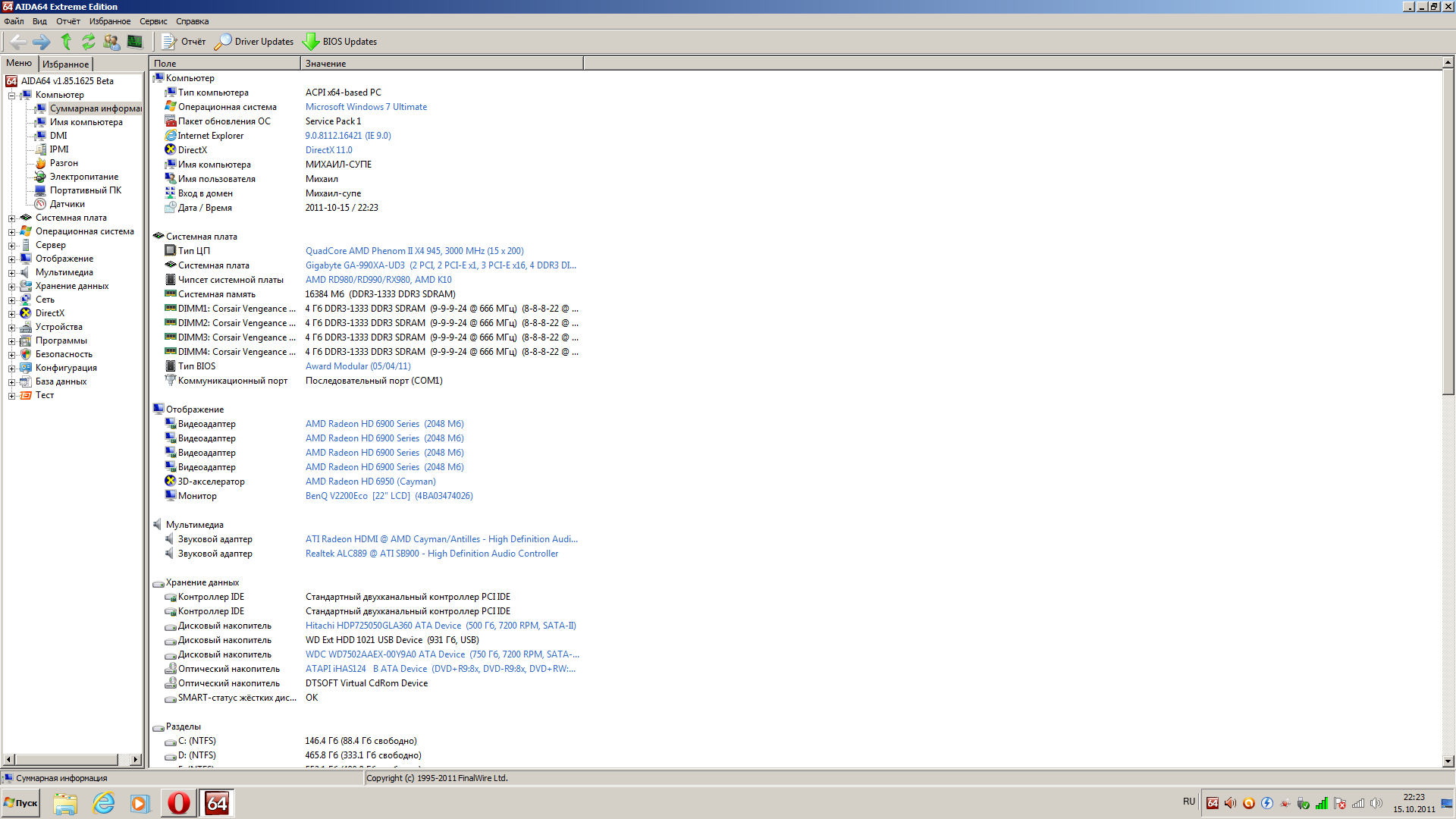Open the DirectX 11.0 link
Viewport: 1456px width, 819px height.
(x=328, y=150)
